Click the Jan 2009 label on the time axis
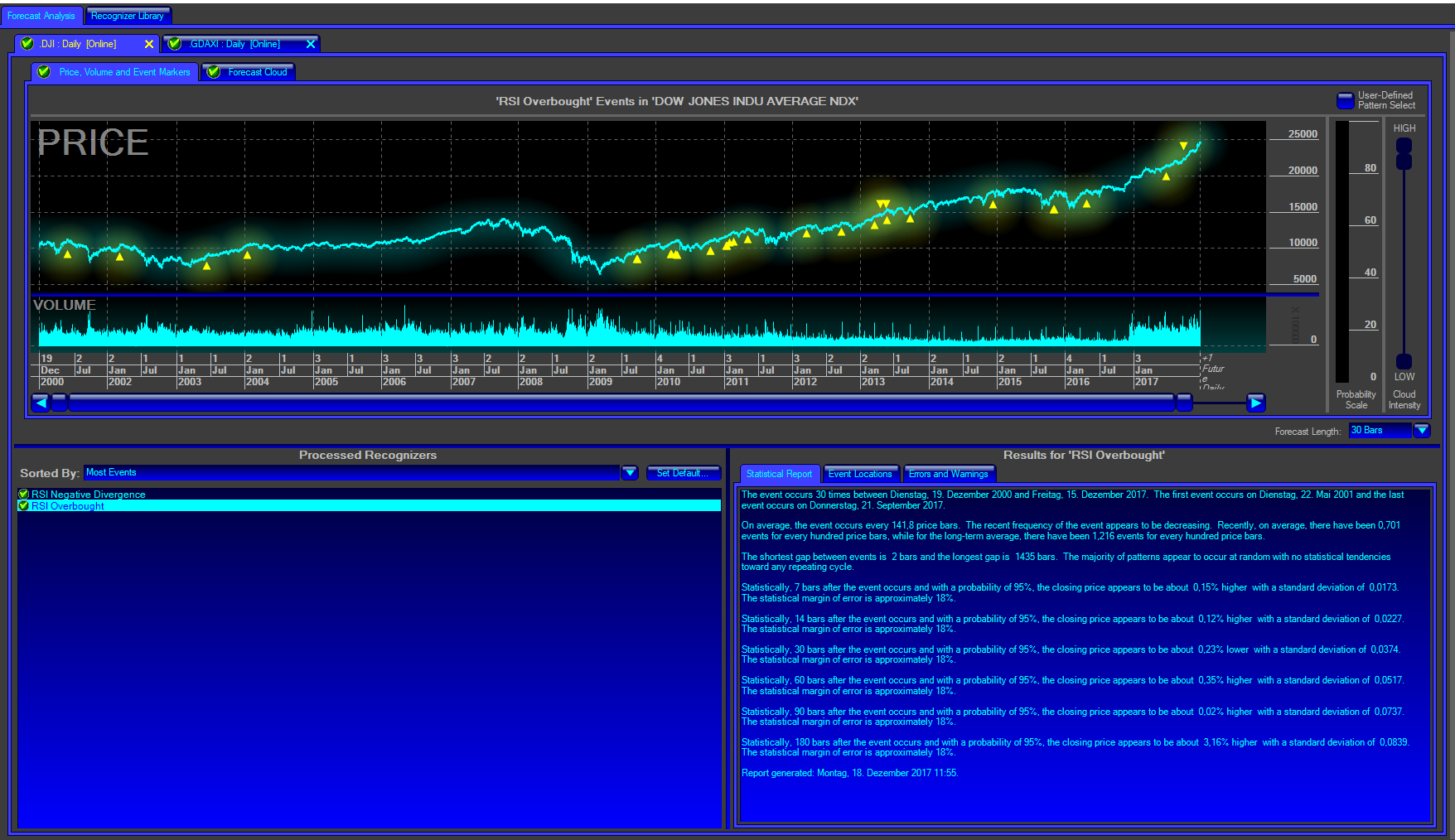Image resolution: width=1455 pixels, height=840 pixels. tap(600, 376)
